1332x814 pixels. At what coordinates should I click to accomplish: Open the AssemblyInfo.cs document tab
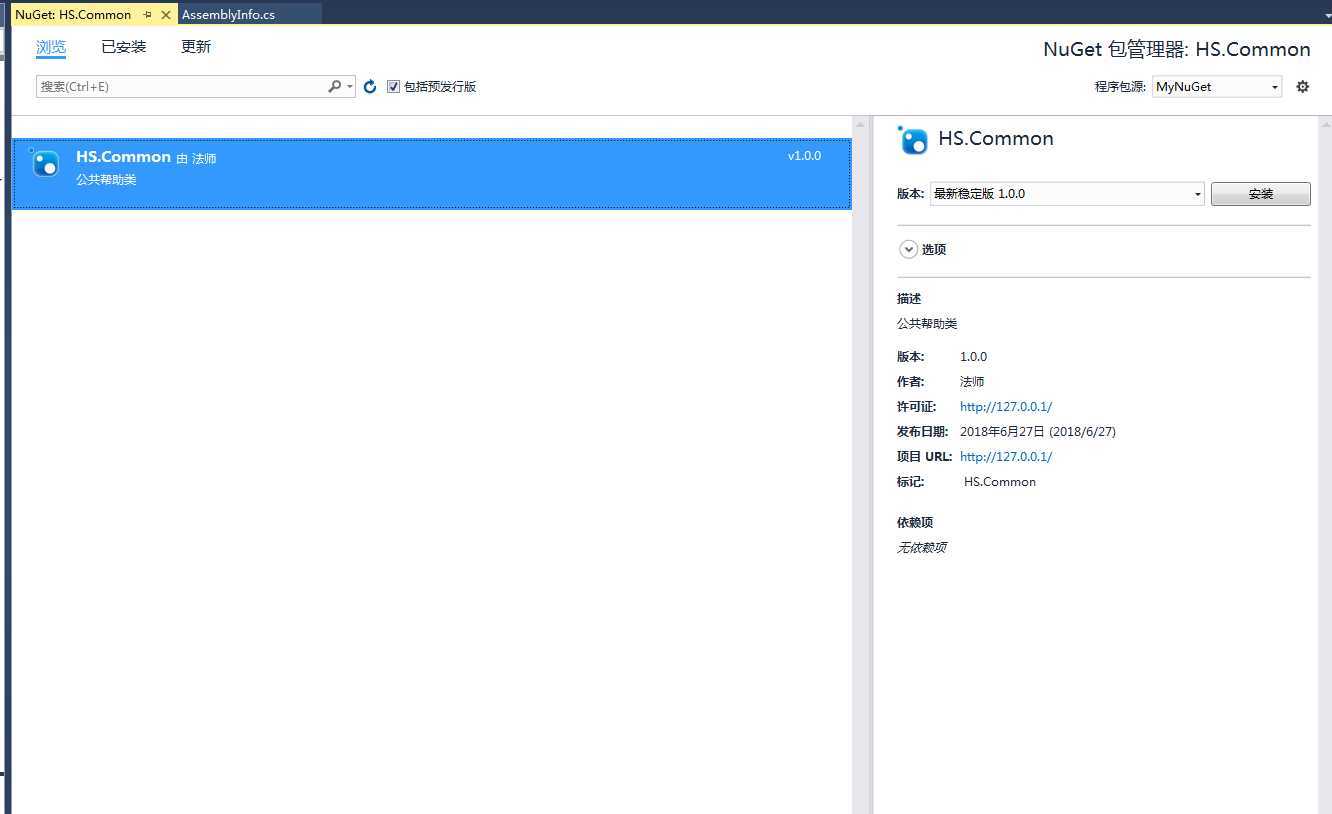(228, 15)
